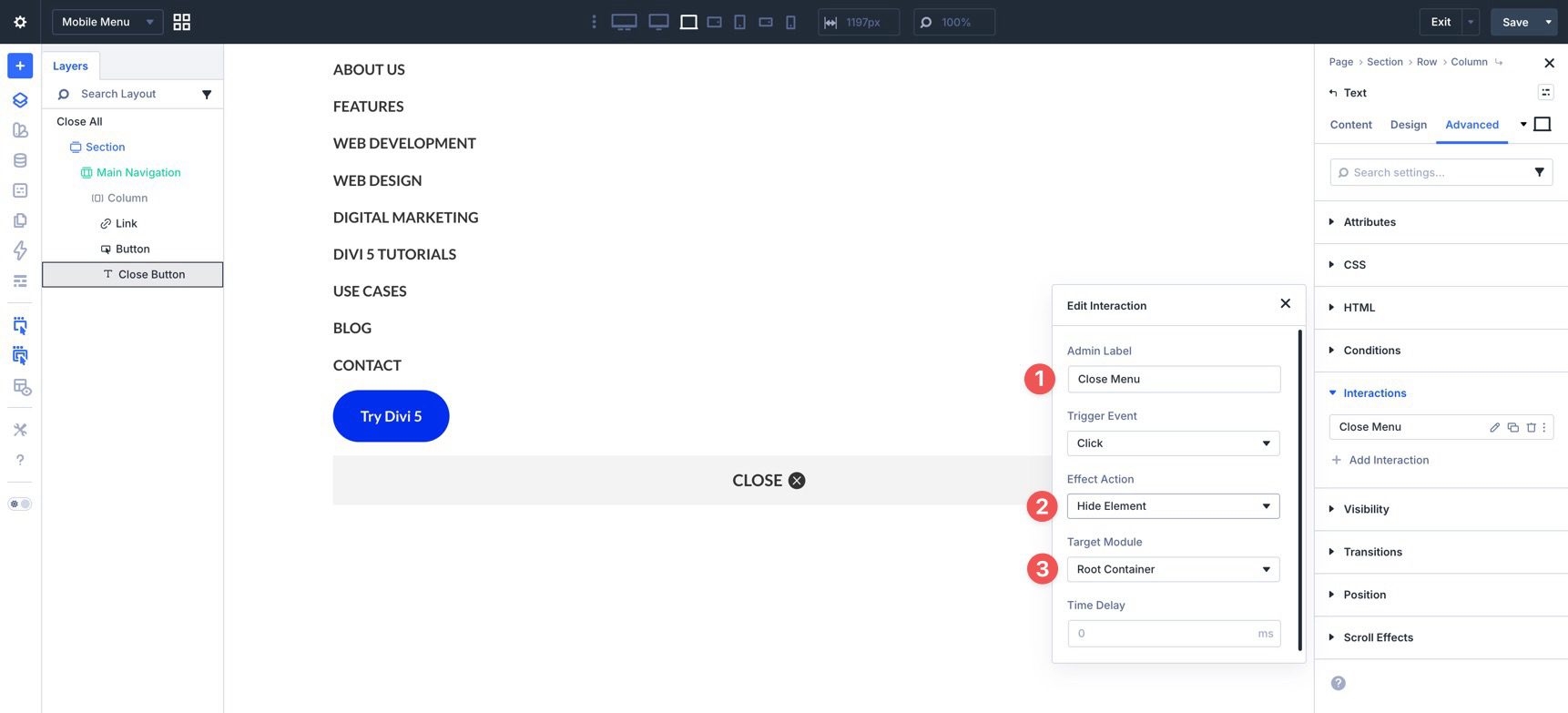Save the page

1515,22
